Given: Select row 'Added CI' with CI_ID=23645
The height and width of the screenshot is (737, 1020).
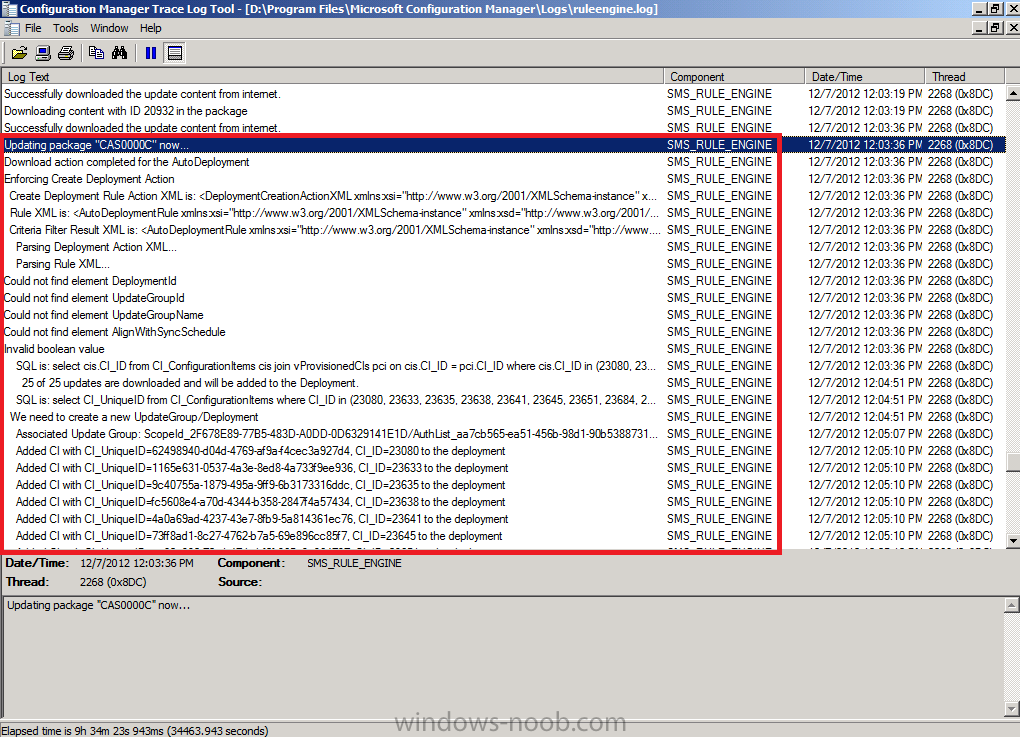Looking at the screenshot, I should (503, 536).
